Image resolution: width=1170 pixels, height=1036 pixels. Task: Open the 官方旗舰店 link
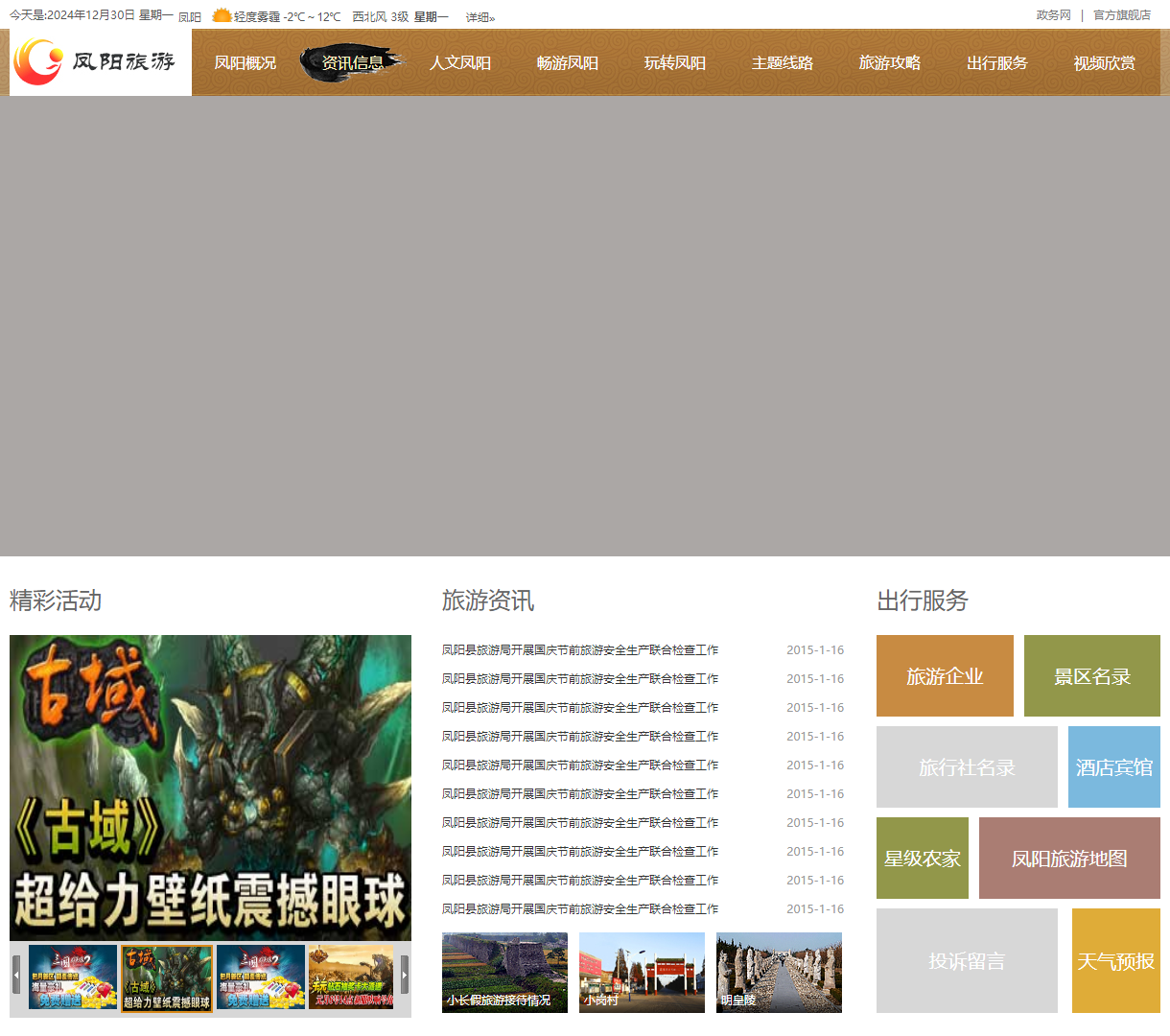coord(1121,15)
